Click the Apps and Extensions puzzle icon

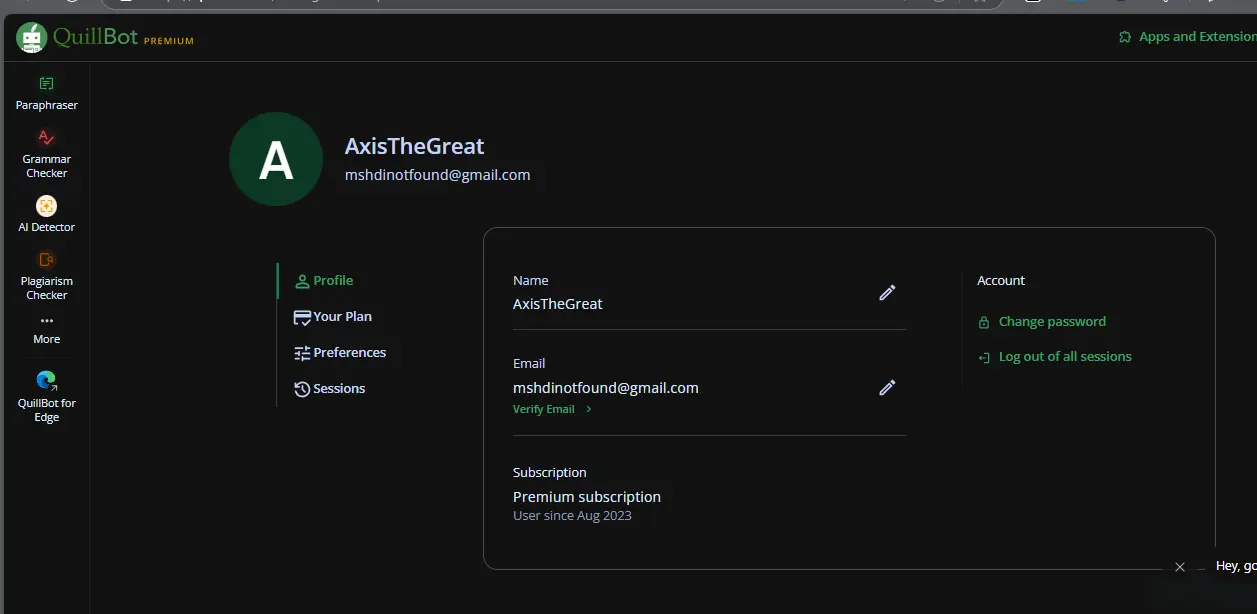[1125, 37]
